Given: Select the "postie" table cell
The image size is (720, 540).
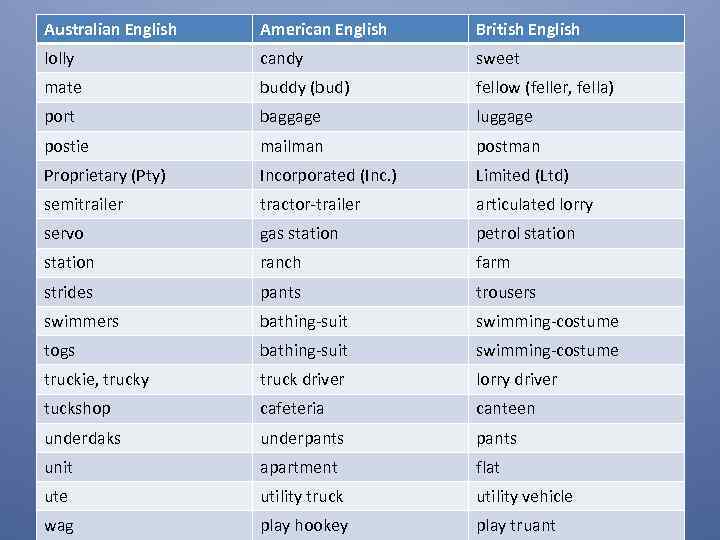Looking at the screenshot, I should [66, 146].
